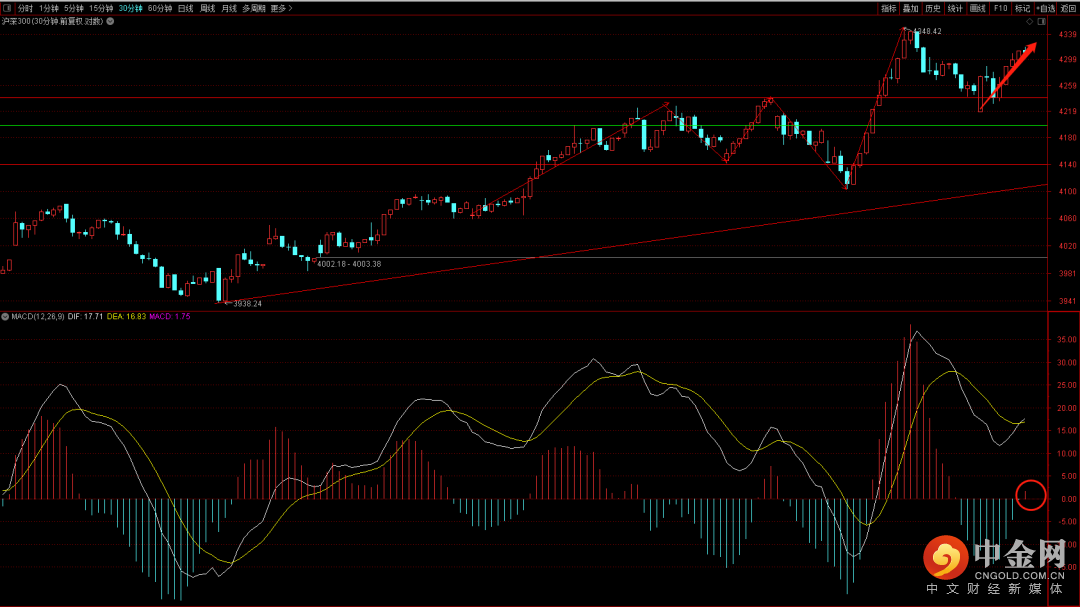Toggle the side panel icon left of 分时
1080x607 pixels.
(x=7, y=8)
